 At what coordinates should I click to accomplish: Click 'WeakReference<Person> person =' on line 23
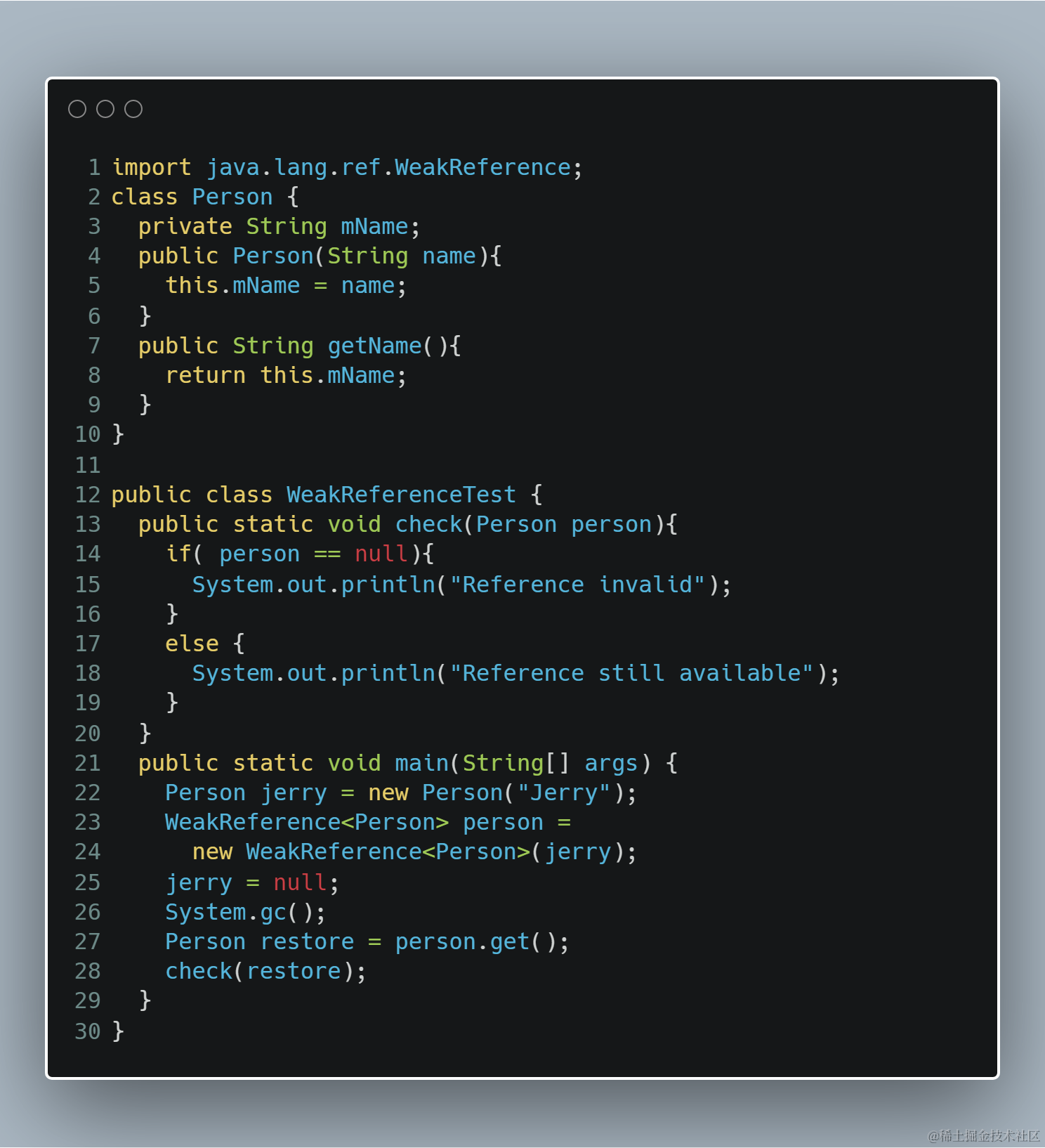368,823
